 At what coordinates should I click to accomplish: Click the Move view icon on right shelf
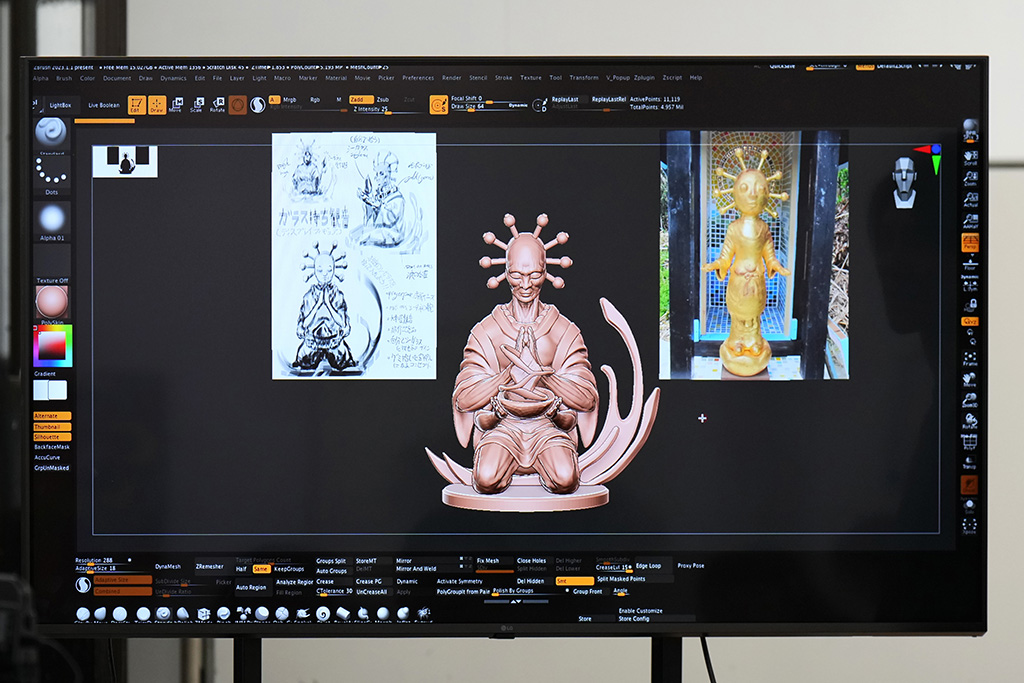pos(970,379)
